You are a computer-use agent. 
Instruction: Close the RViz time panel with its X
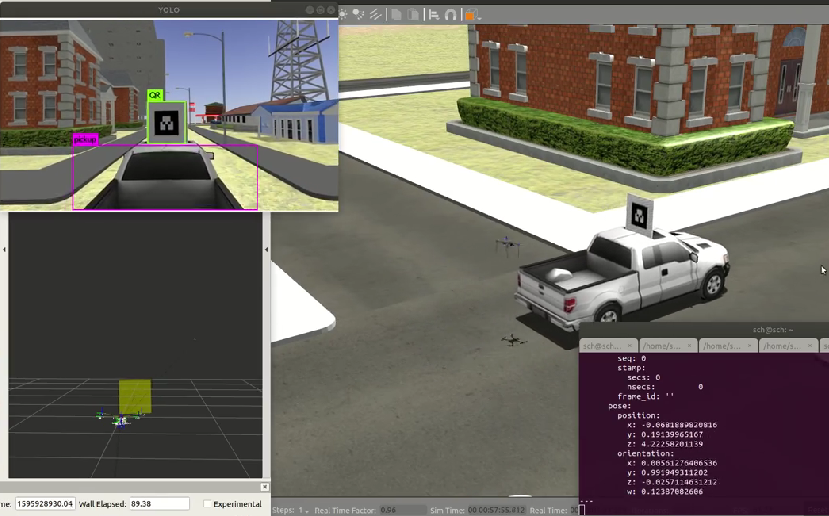pos(264,487)
